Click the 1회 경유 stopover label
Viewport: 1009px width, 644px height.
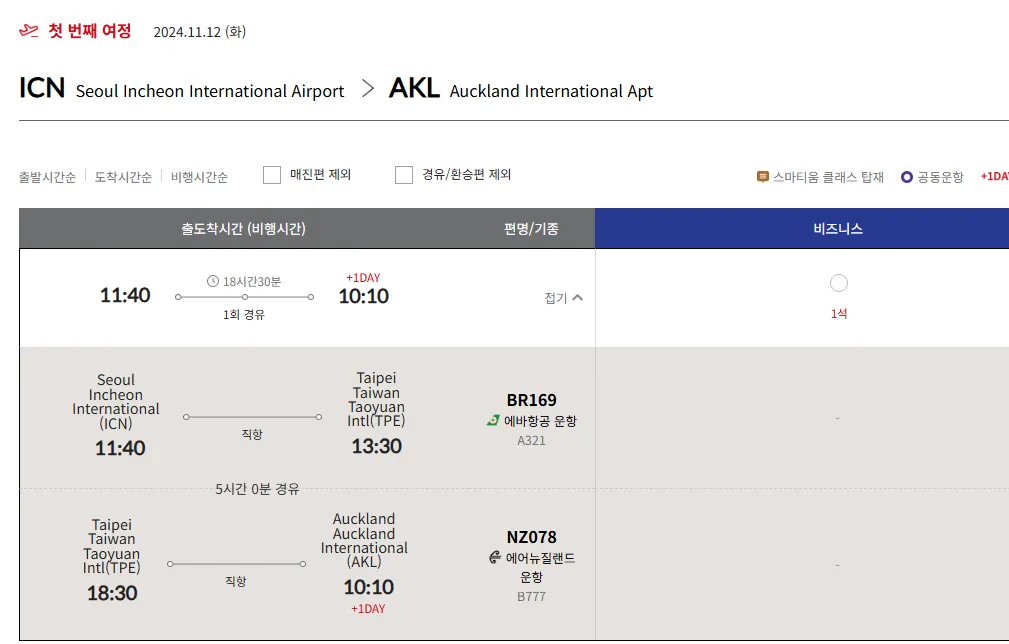244,315
